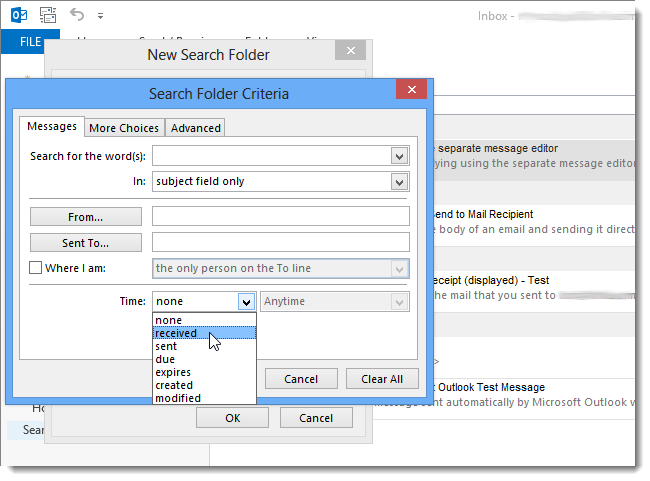The image size is (650, 481).
Task: Click the Send/Receive All Folders icon
Action: 48,15
